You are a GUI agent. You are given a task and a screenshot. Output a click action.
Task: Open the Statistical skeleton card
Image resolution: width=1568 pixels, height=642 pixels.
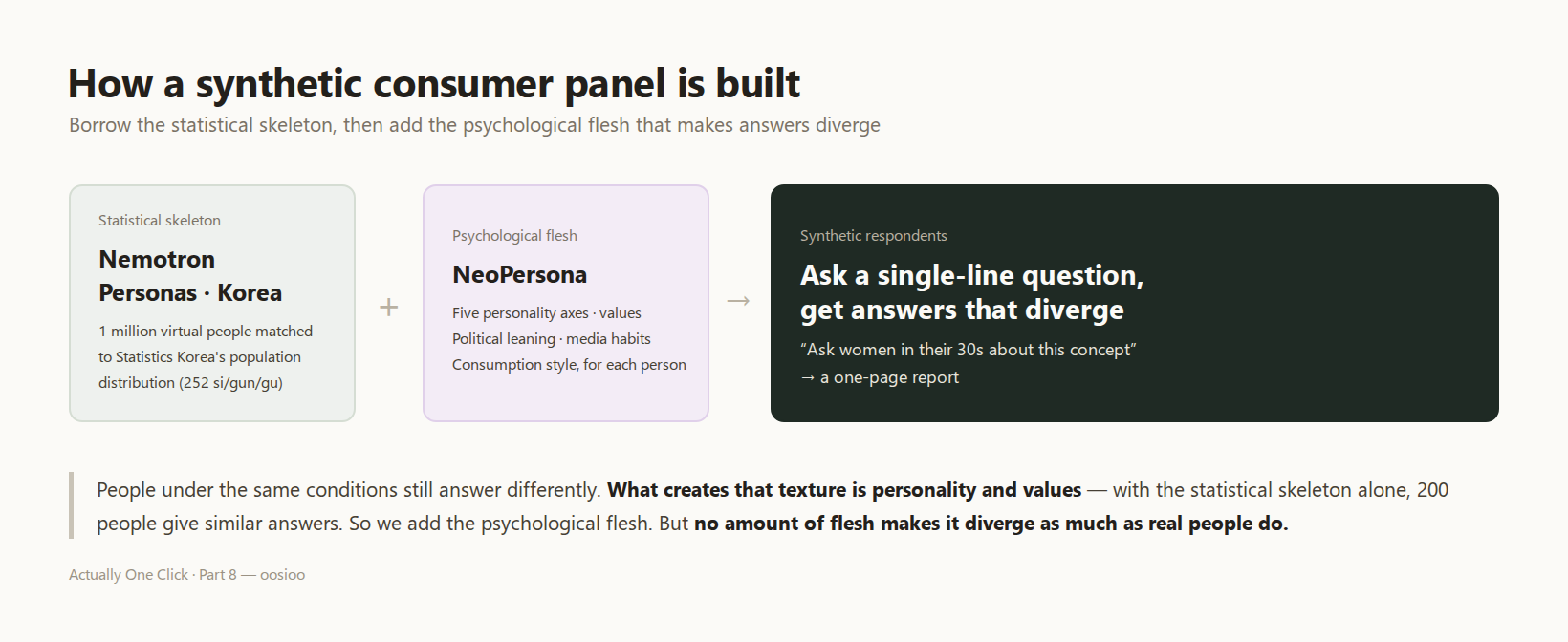pos(212,303)
